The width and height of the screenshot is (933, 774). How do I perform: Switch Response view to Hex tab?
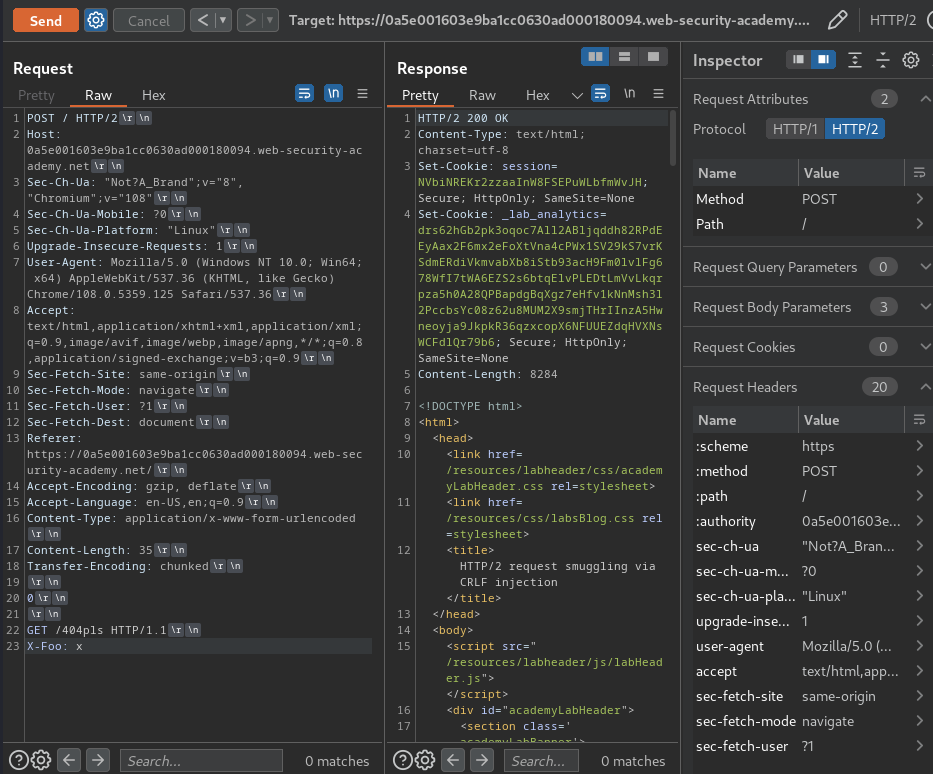click(537, 95)
